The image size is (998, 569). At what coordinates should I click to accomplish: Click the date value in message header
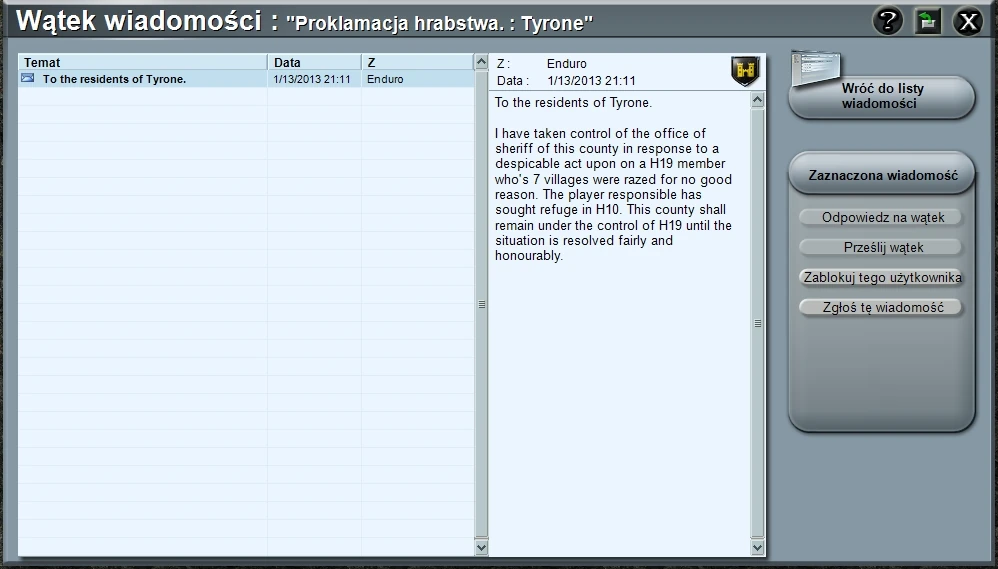591,81
